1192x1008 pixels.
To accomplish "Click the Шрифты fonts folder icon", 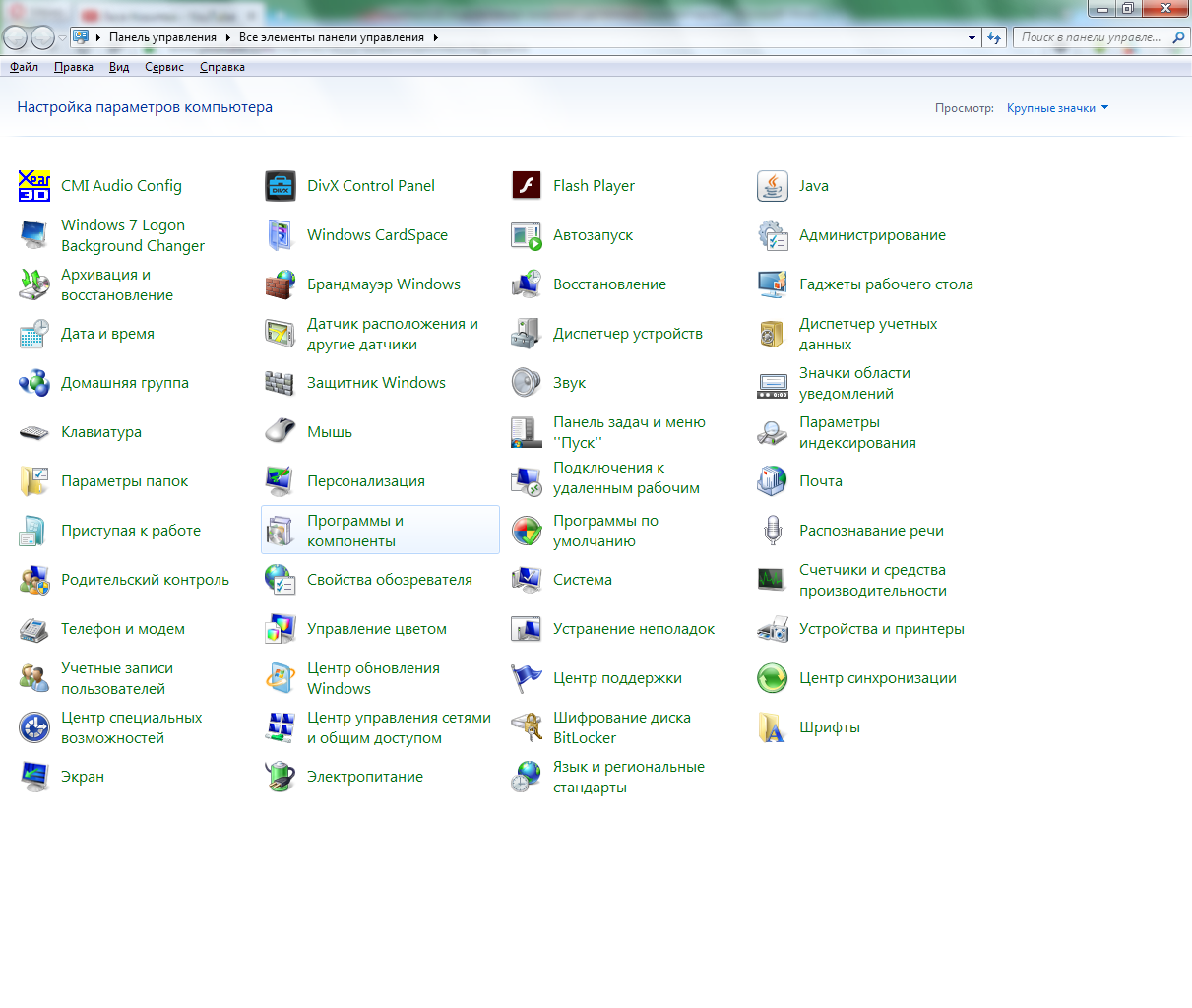I will [773, 727].
